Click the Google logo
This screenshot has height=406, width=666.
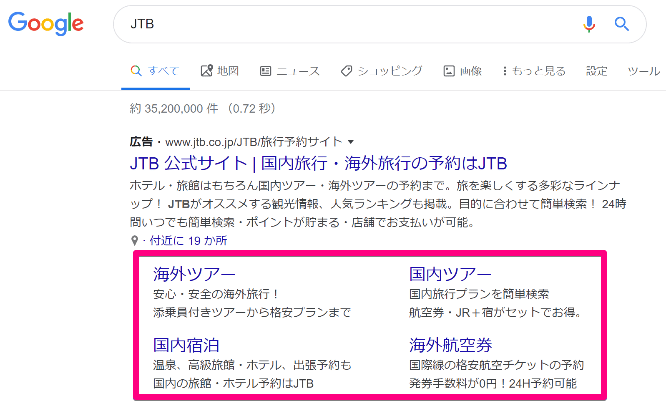[x=45, y=23]
